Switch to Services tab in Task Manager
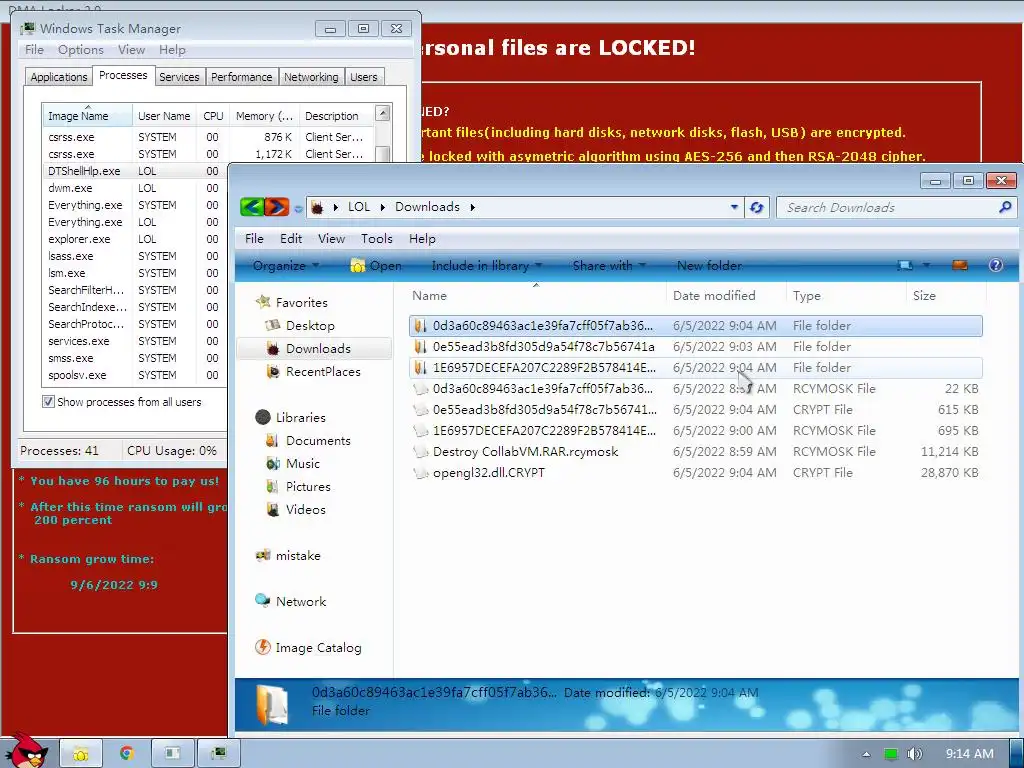Screen dimensions: 1024x768 coord(179,77)
